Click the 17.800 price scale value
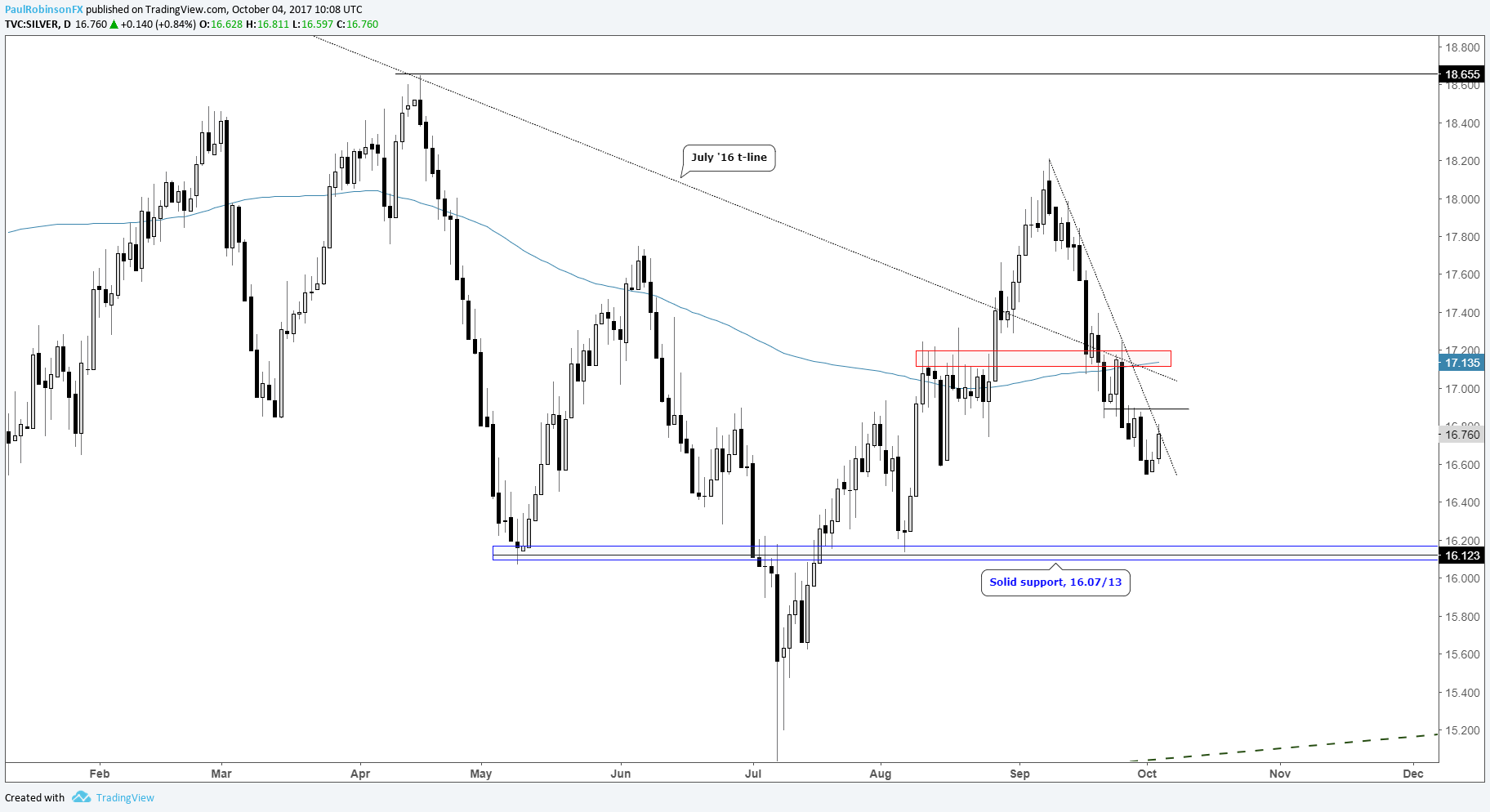The width and height of the screenshot is (1490, 812). (1462, 237)
